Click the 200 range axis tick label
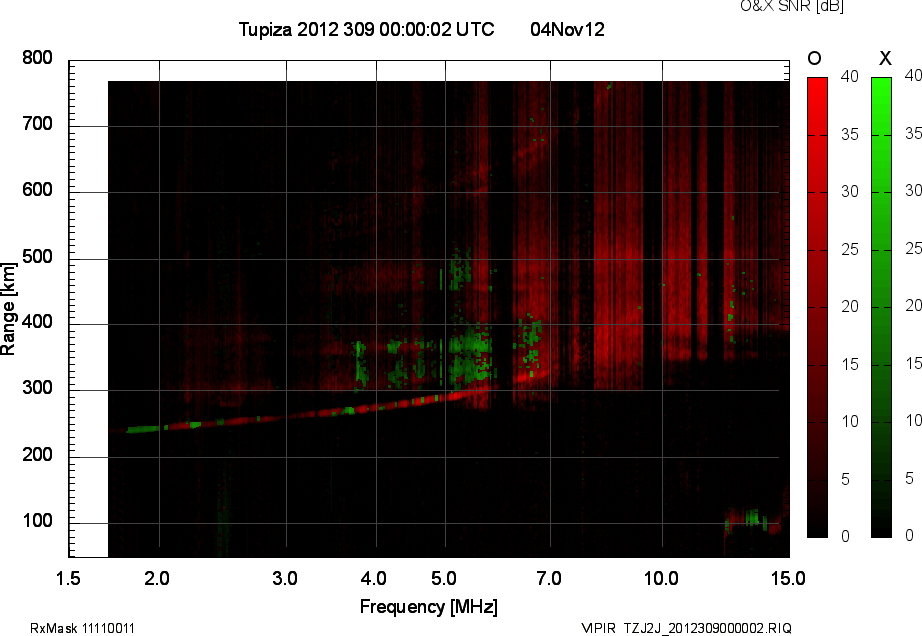 (37, 454)
